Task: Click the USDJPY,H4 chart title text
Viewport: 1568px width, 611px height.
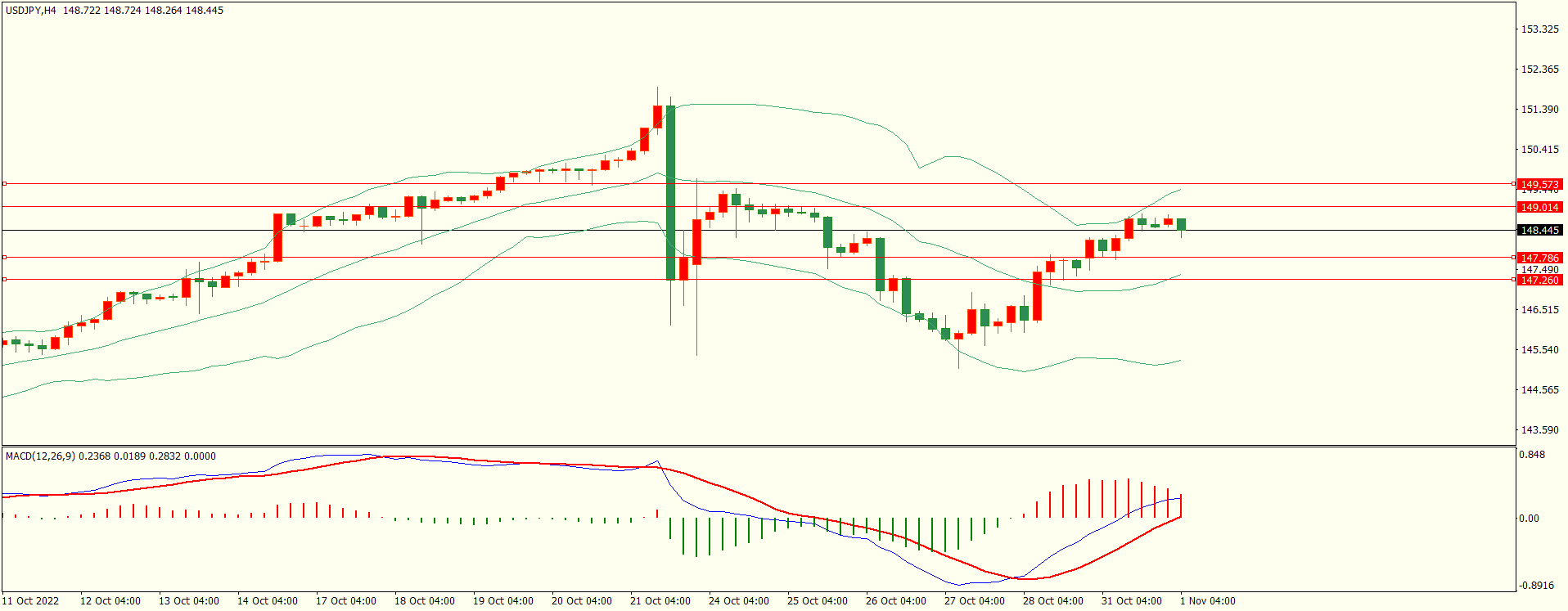Action: (x=31, y=11)
